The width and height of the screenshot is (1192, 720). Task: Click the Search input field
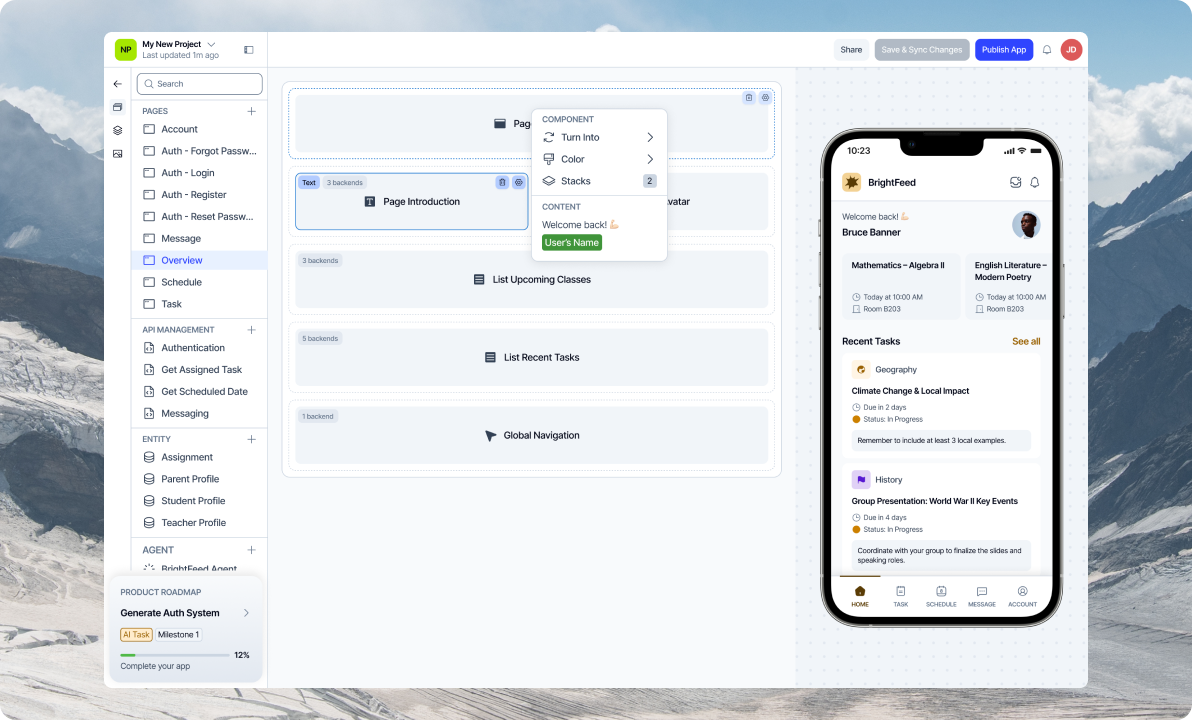200,84
